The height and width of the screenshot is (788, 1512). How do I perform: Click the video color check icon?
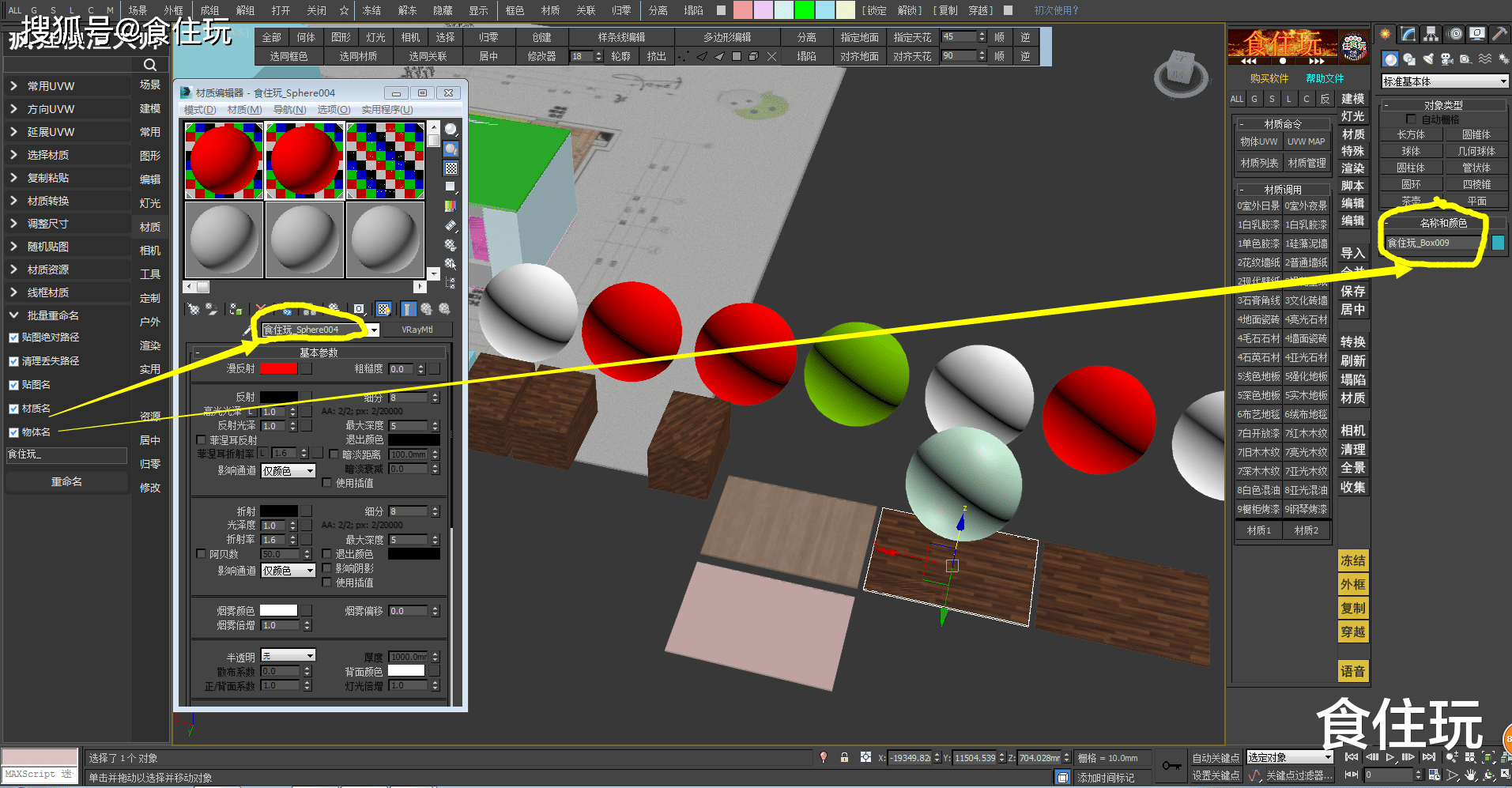451,205
